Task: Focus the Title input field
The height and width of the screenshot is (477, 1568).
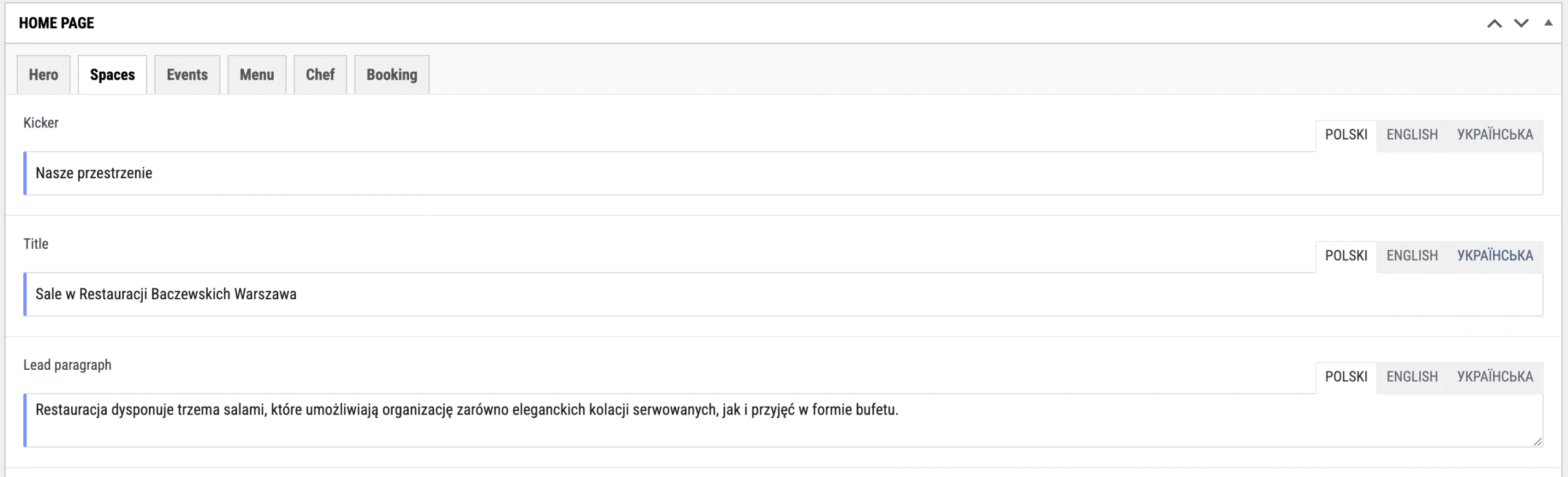Action: click(783, 295)
